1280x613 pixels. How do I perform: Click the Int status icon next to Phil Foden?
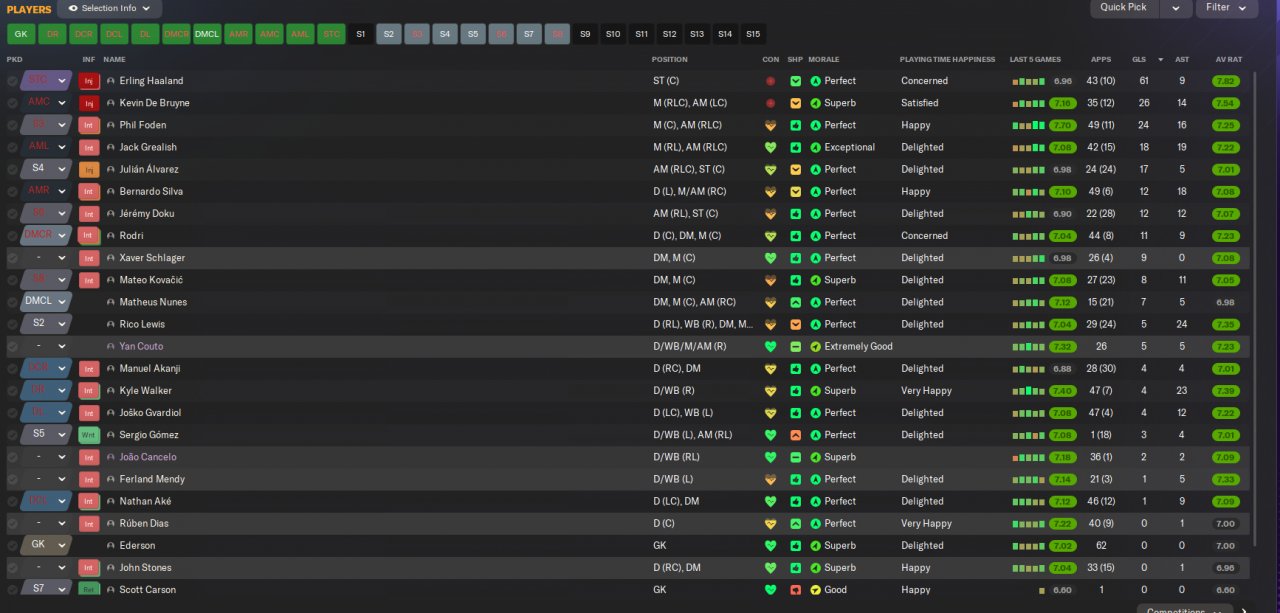89,125
